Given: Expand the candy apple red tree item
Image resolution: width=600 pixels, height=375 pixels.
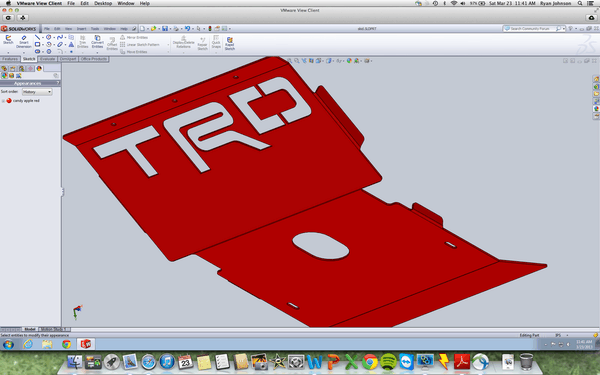Looking at the screenshot, I should click(x=3, y=101).
